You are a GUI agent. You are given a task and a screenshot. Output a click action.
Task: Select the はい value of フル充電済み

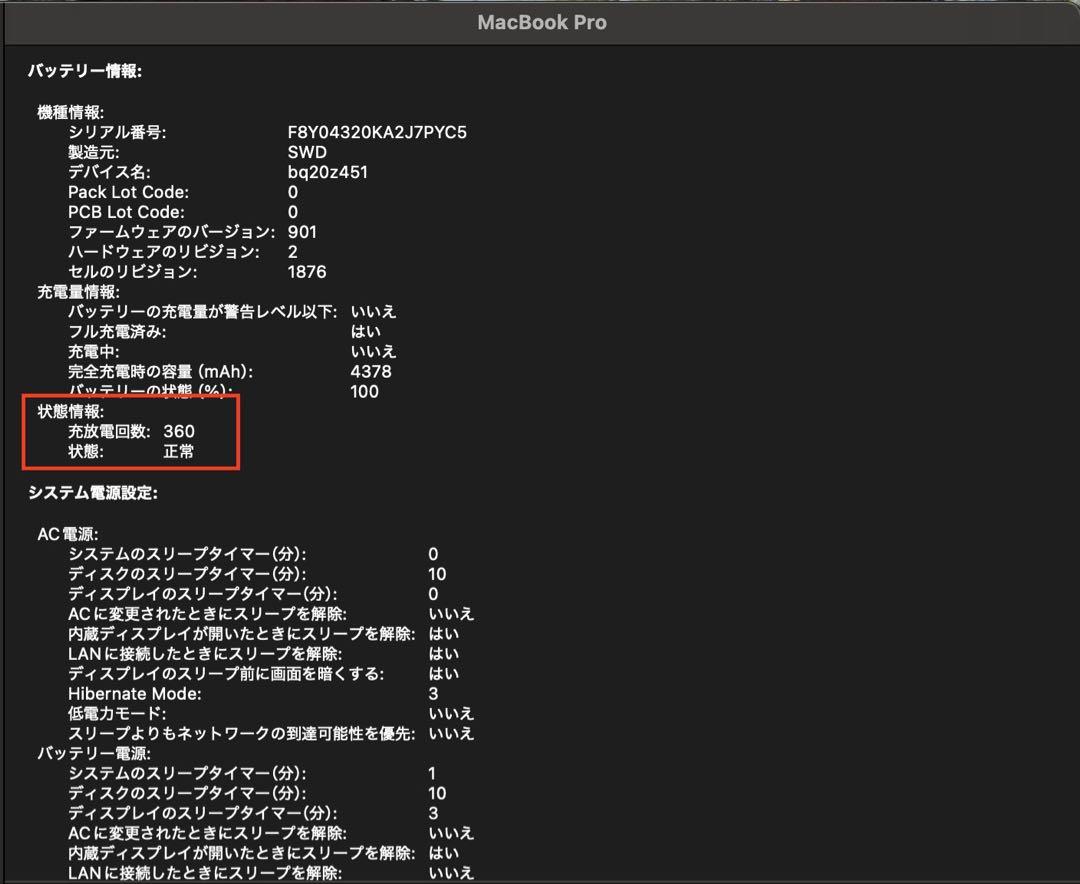(x=366, y=332)
